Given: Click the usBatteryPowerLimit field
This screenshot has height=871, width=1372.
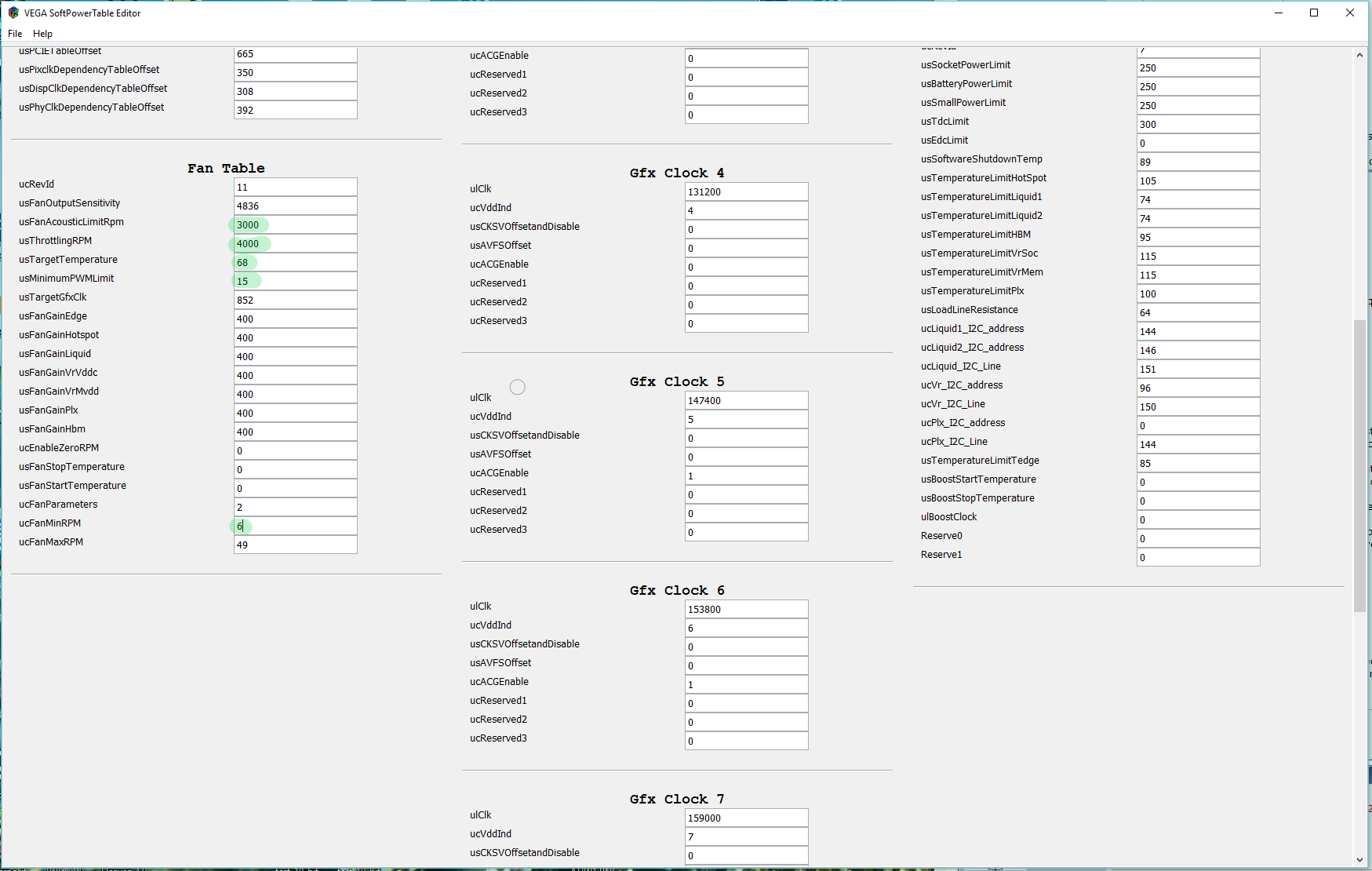Looking at the screenshot, I should click(x=1199, y=86).
